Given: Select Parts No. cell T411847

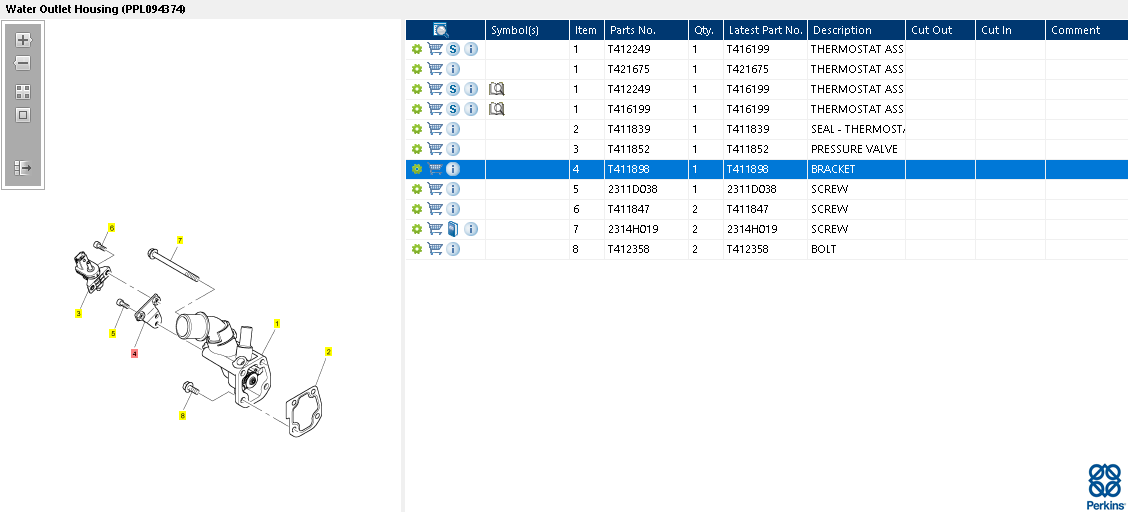Looking at the screenshot, I should [646, 209].
